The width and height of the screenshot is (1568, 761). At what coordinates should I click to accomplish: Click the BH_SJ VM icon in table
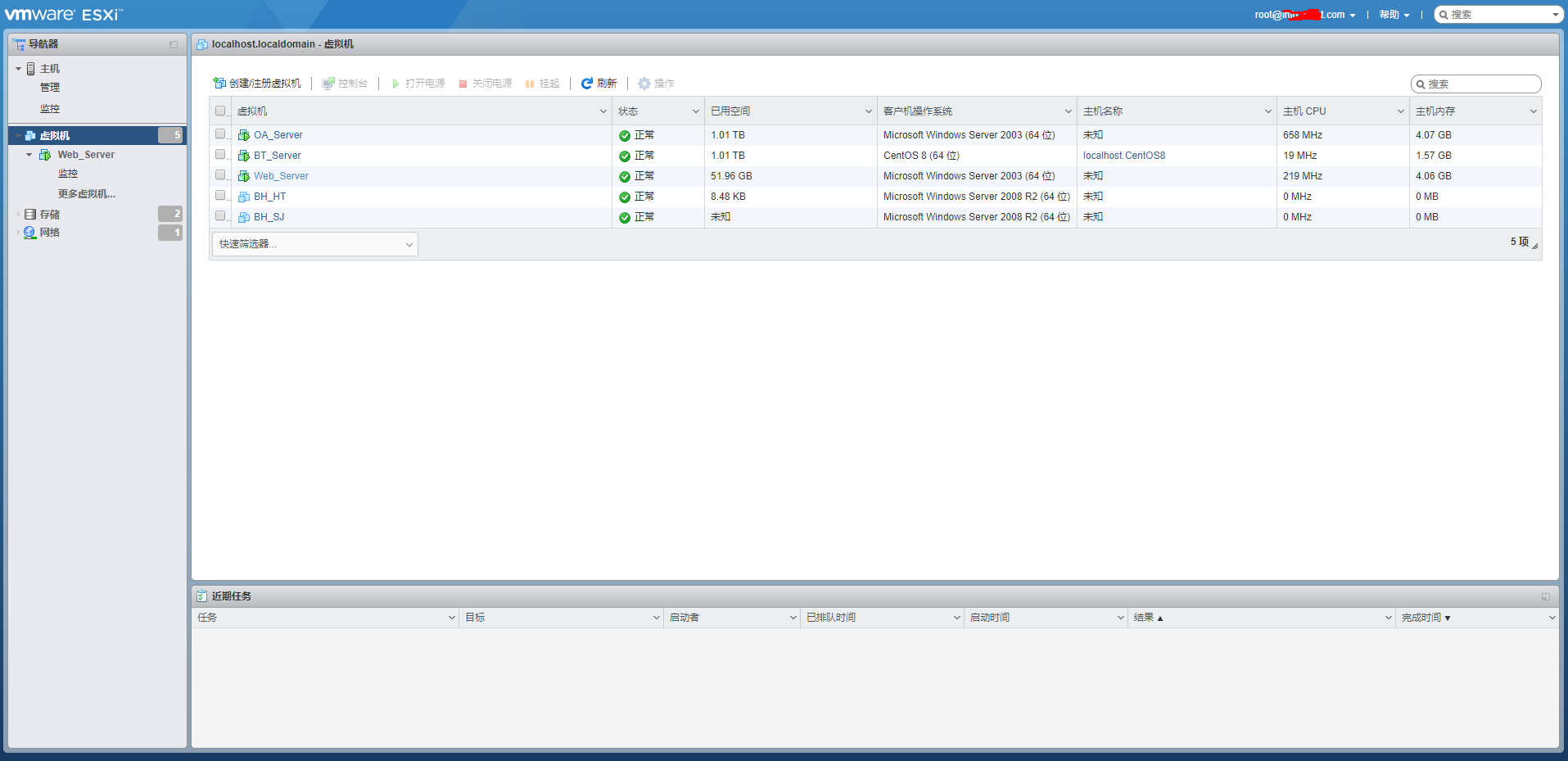[244, 217]
